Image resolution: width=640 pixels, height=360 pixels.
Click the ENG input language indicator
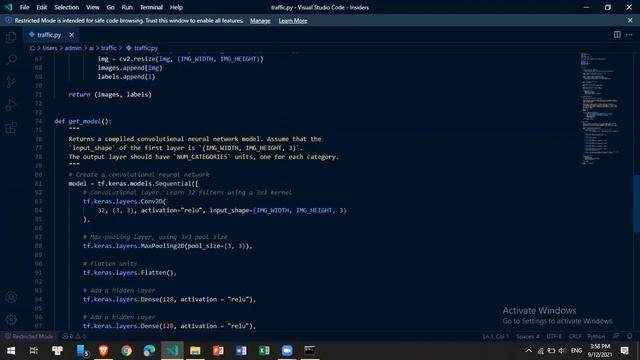pos(576,351)
